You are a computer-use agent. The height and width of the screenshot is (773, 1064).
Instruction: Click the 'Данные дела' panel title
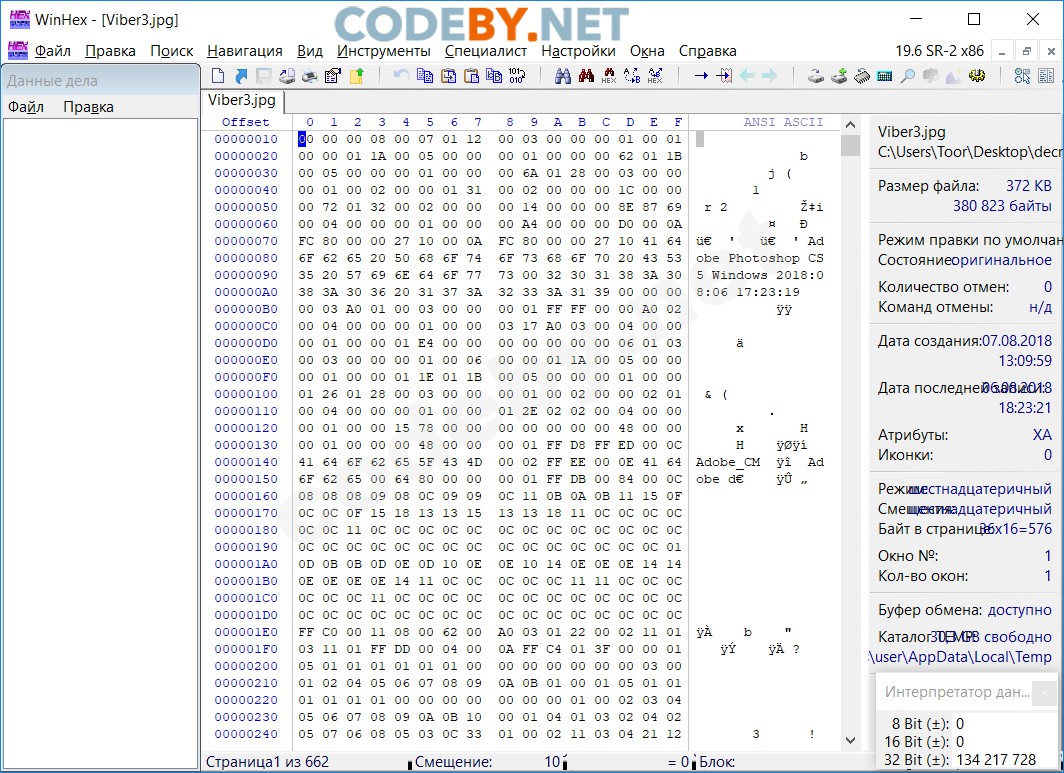click(x=52, y=81)
